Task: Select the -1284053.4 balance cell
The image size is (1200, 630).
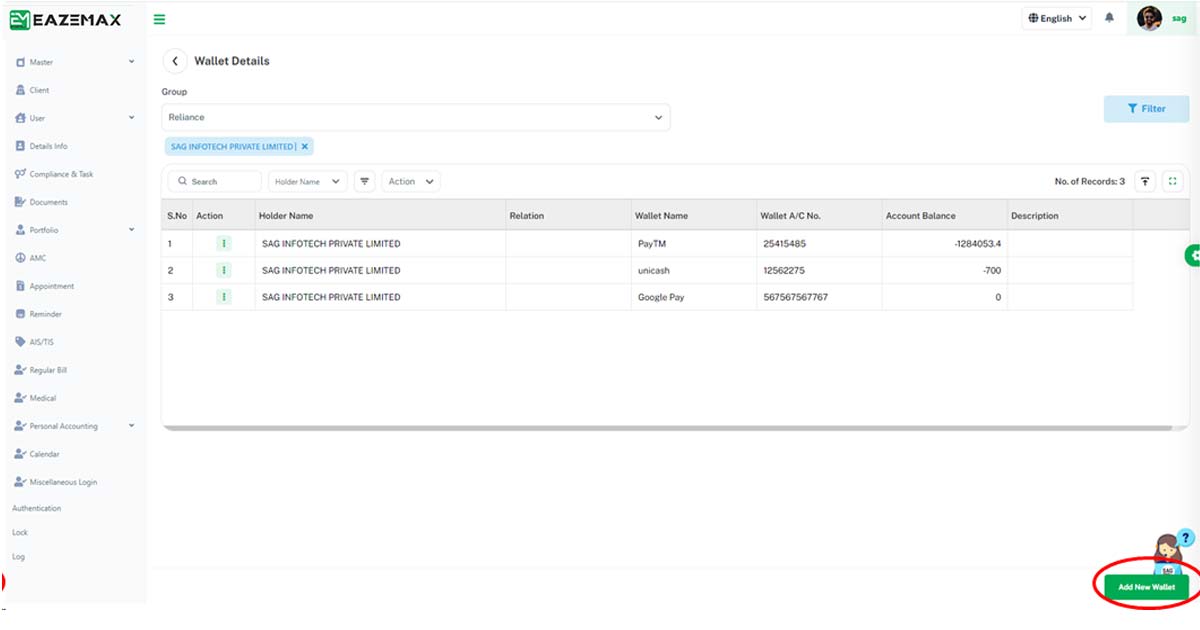Action: 944,243
